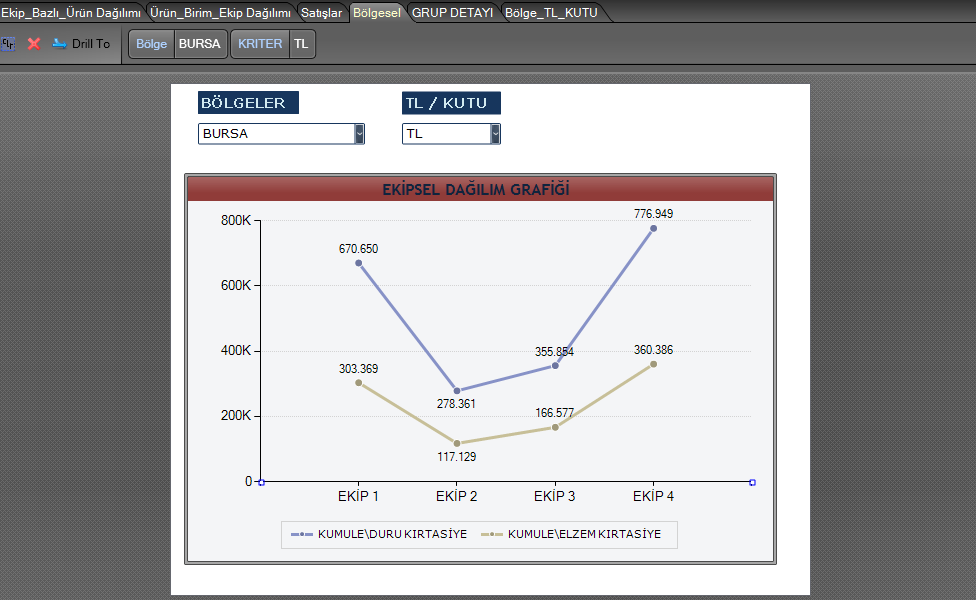Switch to the Satışlar tab

coord(322,12)
